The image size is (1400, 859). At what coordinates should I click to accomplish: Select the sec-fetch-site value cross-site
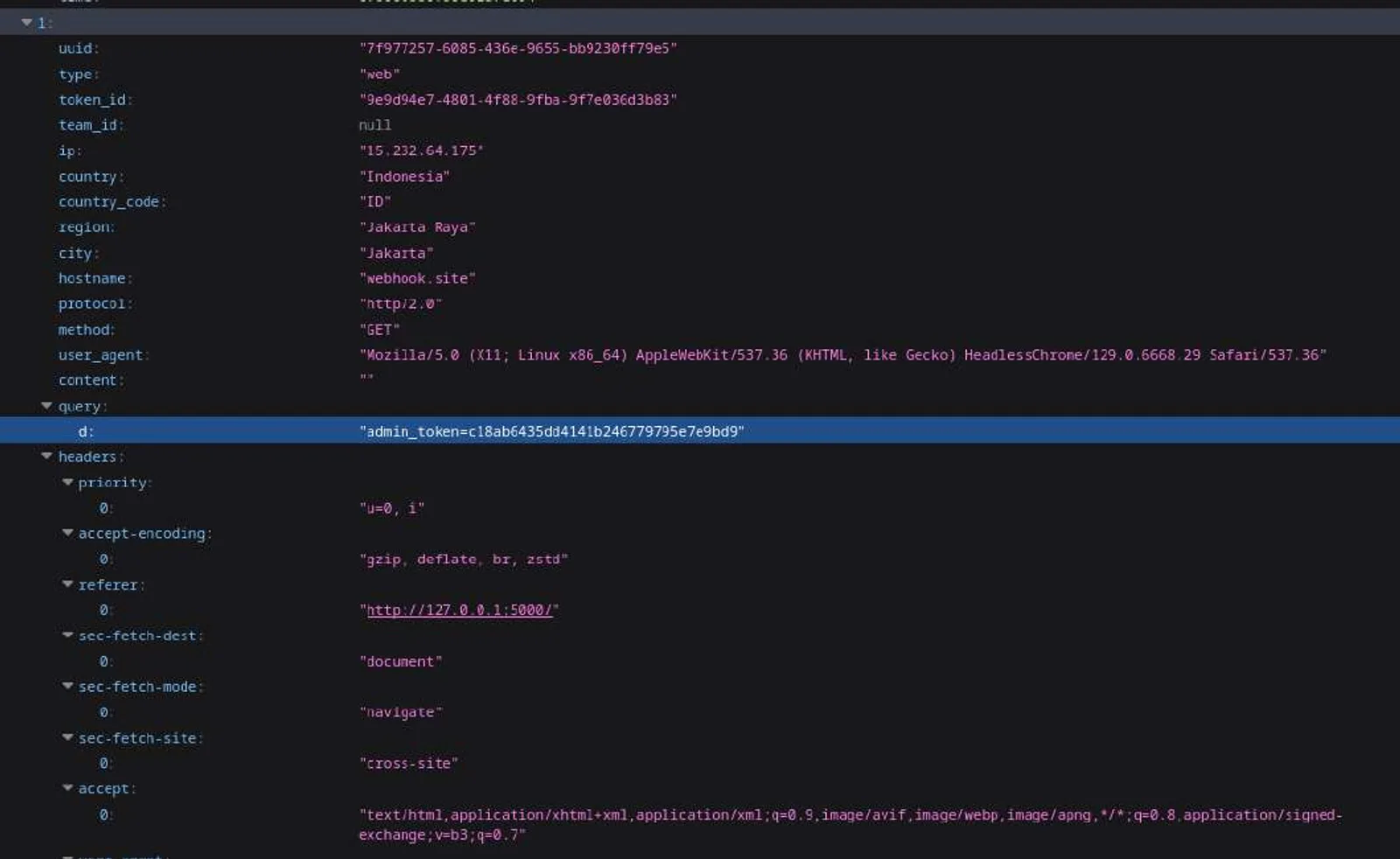(409, 764)
